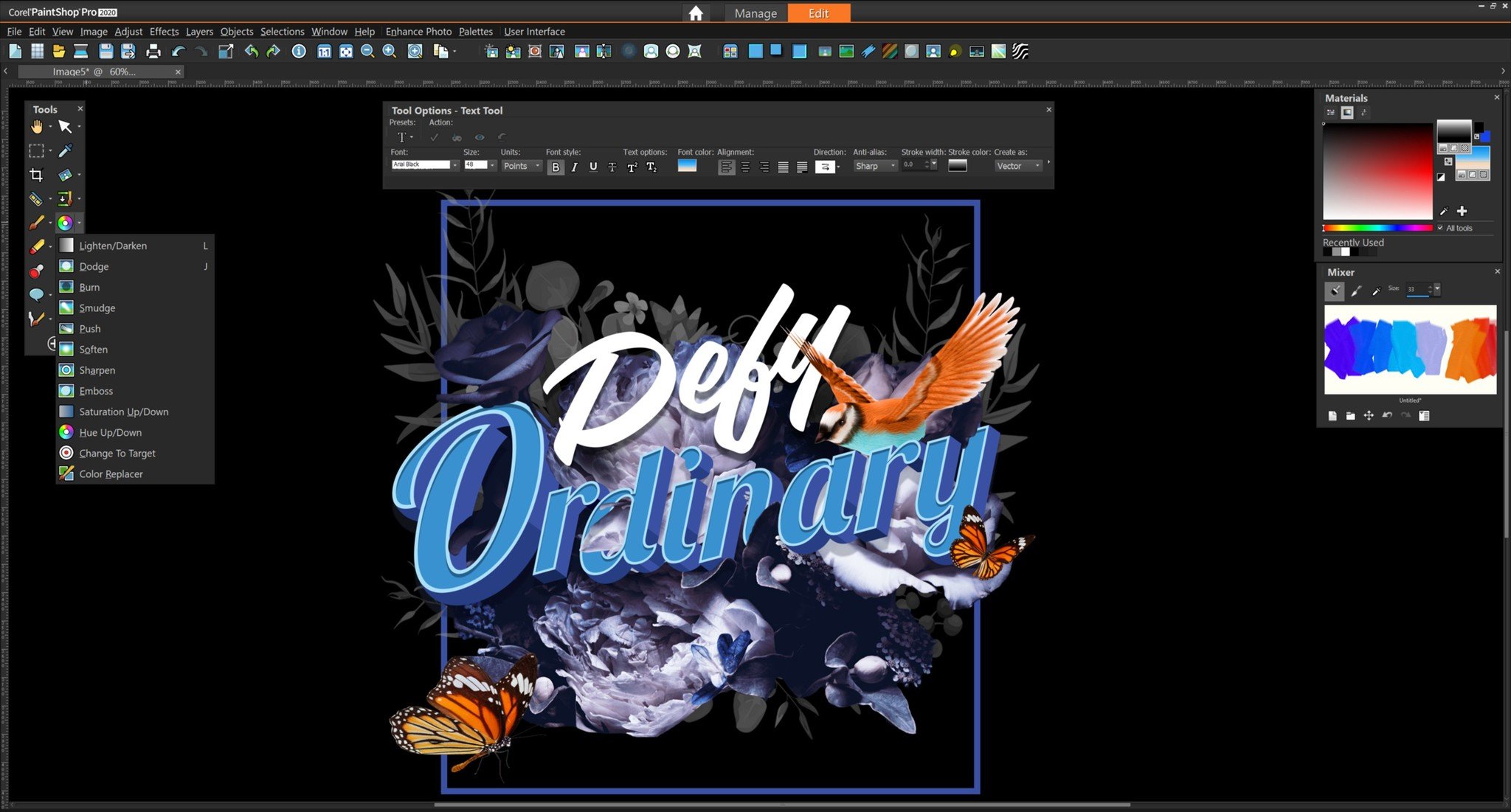Open the font Size dropdown
The height and width of the screenshot is (812, 1511).
(x=492, y=165)
